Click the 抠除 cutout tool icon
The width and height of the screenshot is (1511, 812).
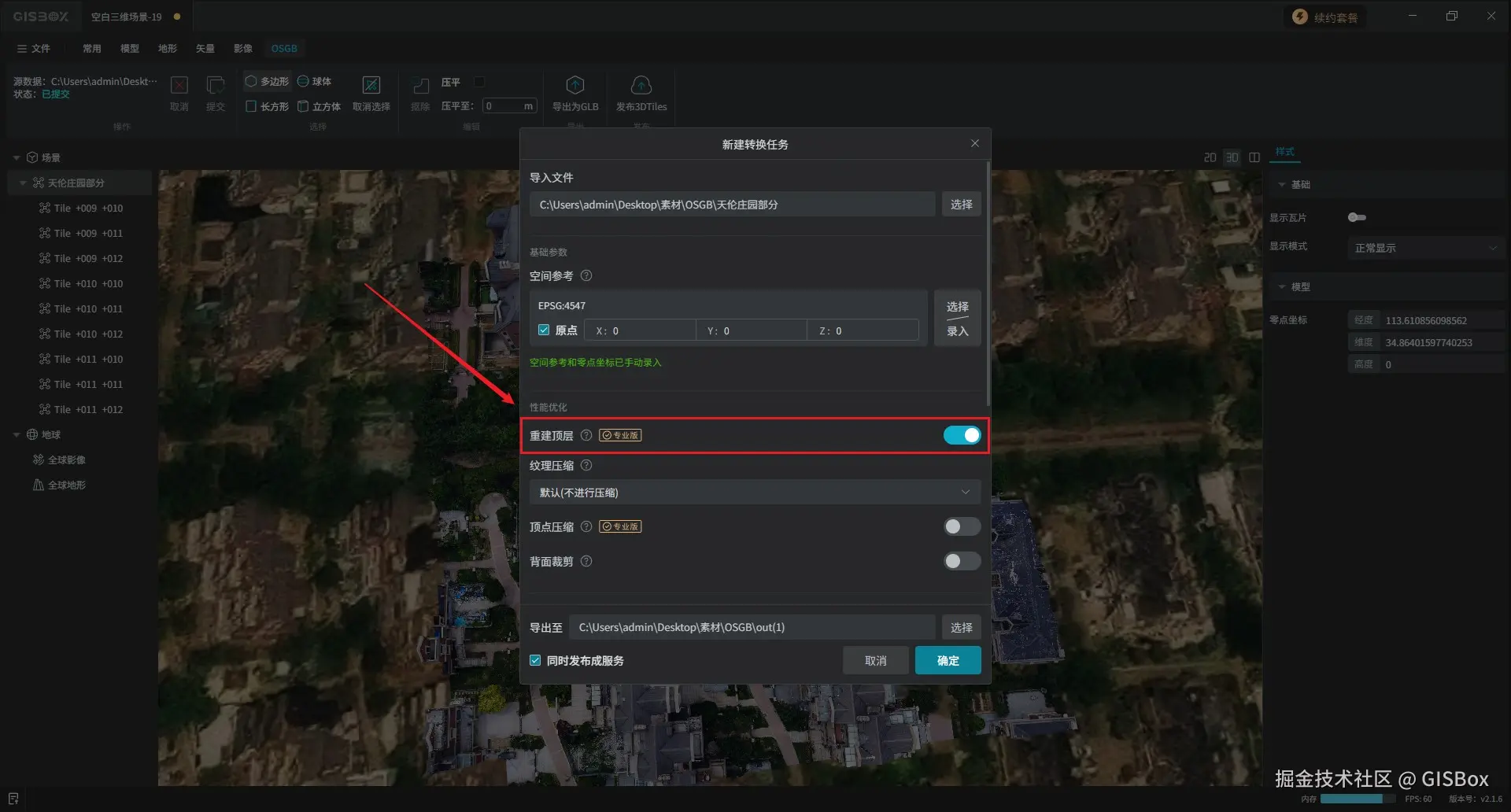click(421, 85)
